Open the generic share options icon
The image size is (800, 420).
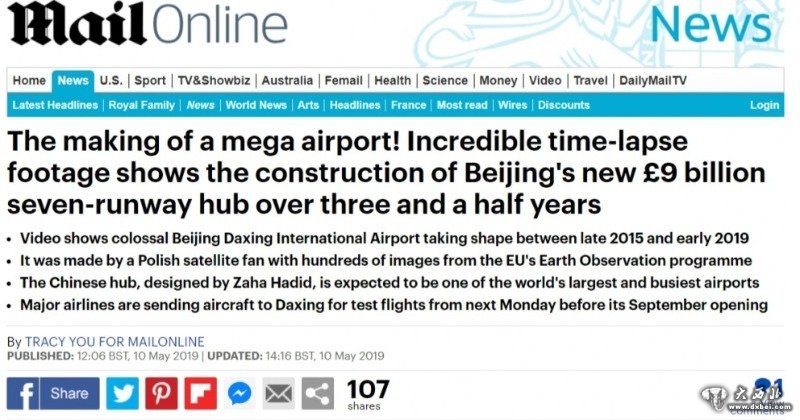tap(317, 393)
